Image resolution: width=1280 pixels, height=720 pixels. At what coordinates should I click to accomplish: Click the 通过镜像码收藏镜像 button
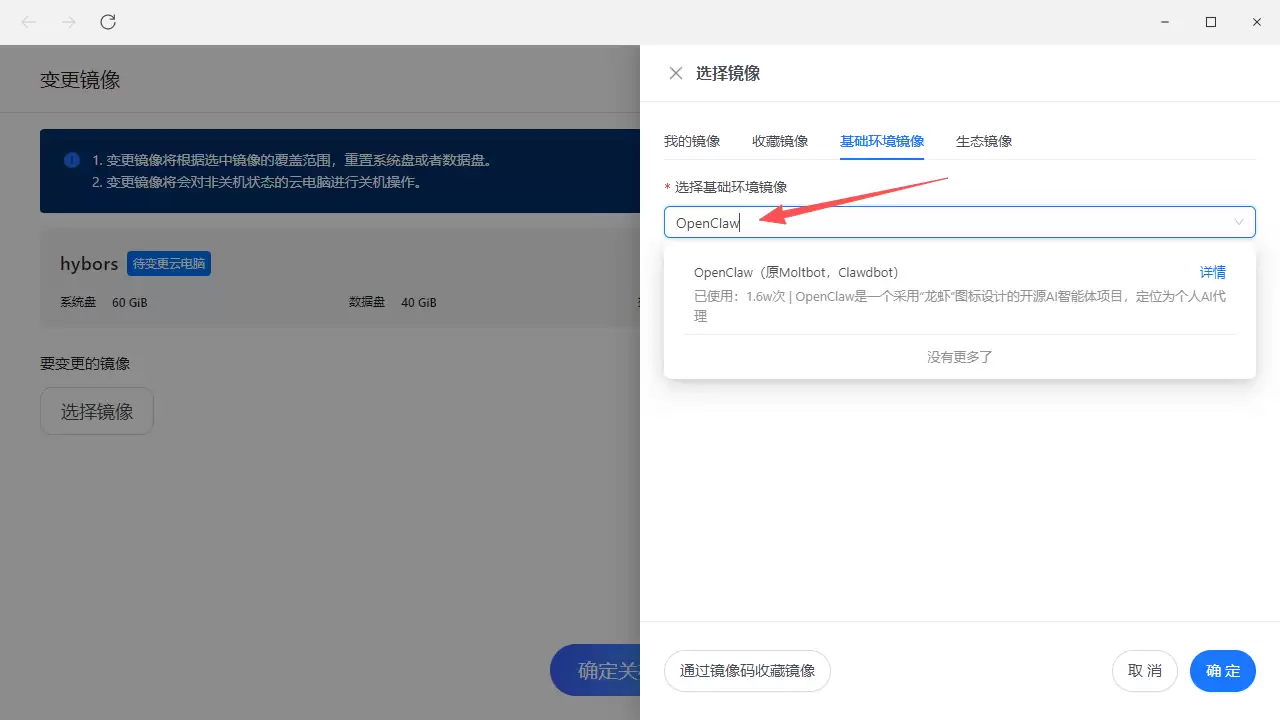coord(747,670)
